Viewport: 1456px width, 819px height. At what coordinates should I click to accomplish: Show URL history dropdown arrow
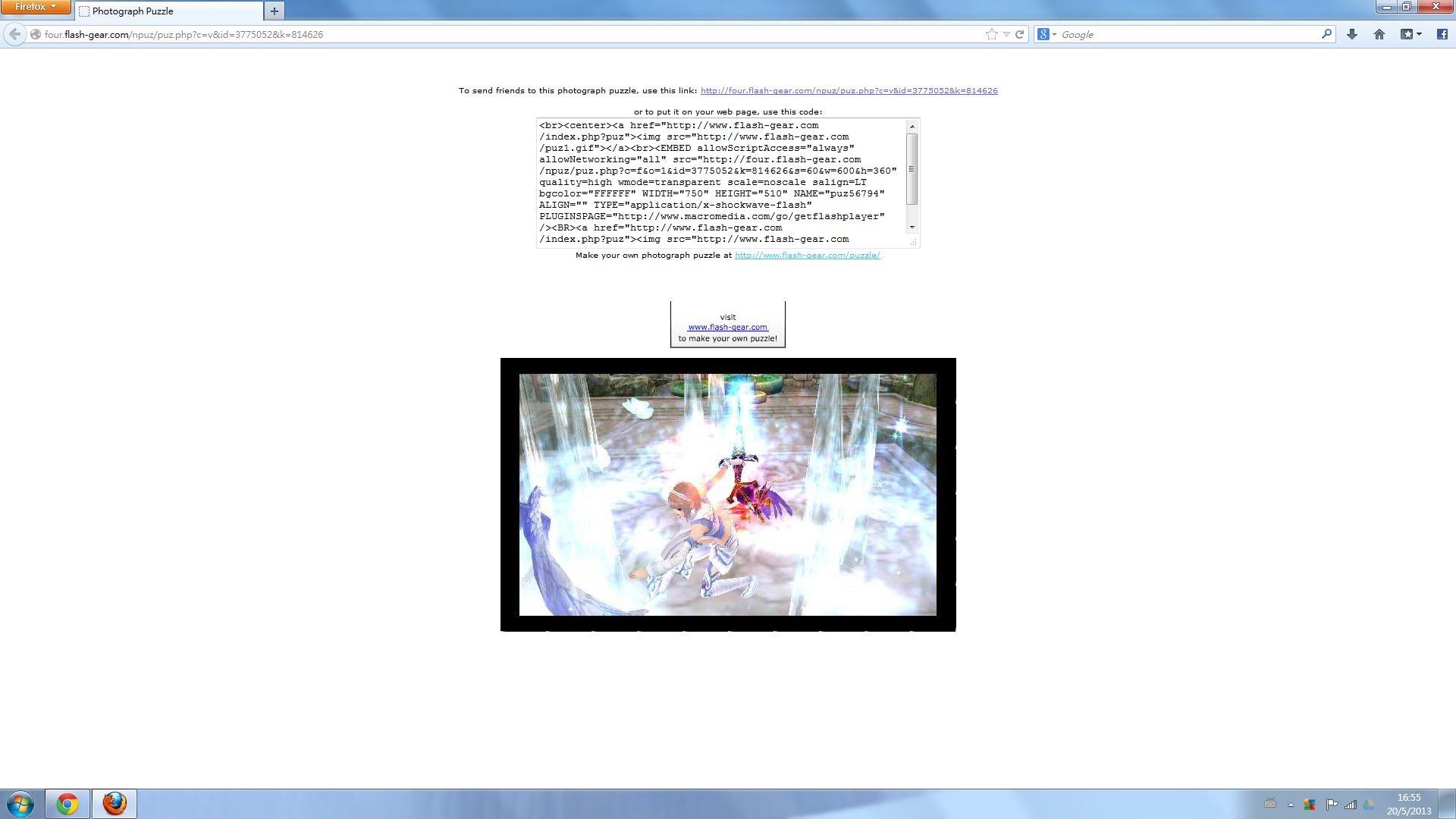pyautogui.click(x=1006, y=34)
